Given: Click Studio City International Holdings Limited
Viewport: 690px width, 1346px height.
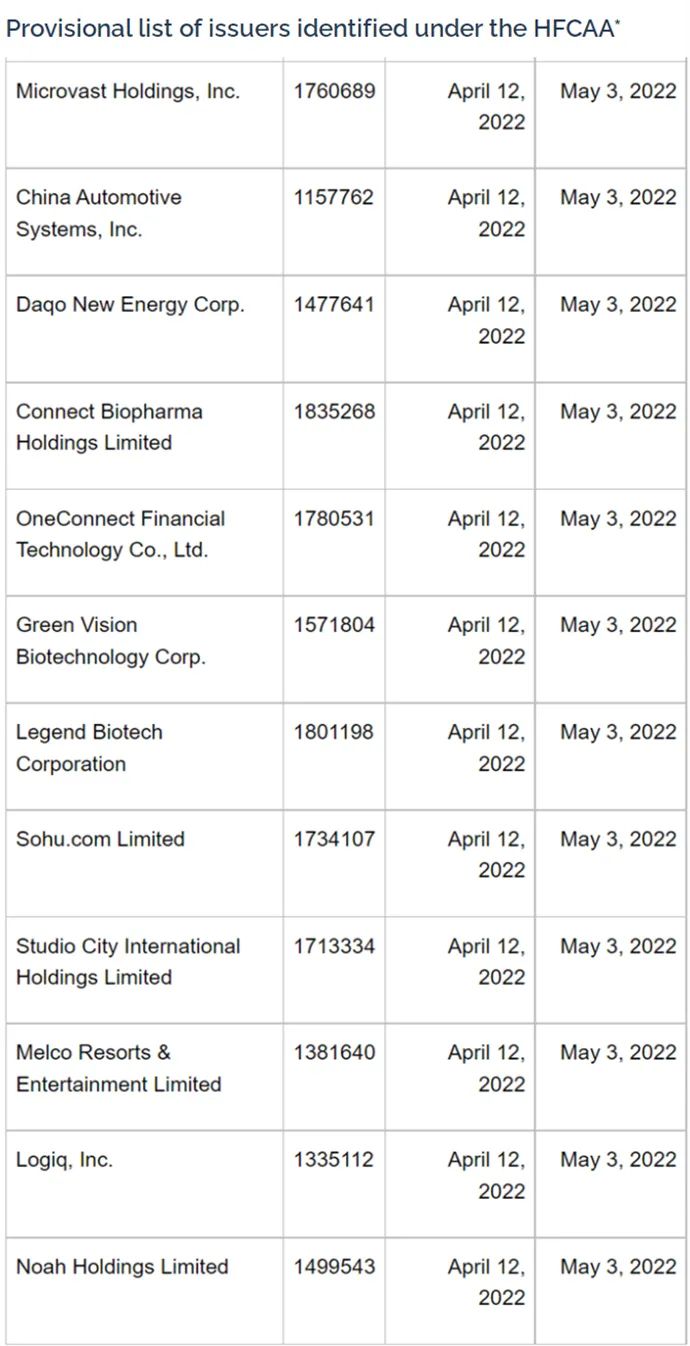Looking at the screenshot, I should [128, 962].
